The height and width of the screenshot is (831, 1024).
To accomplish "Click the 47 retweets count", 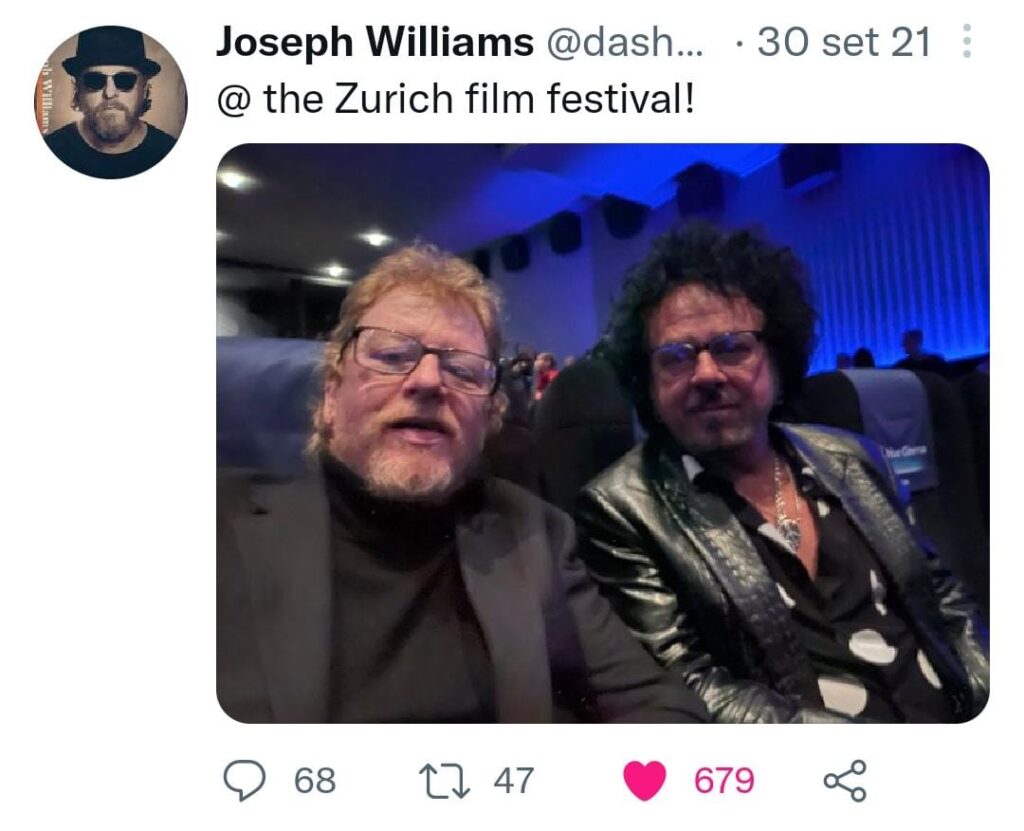I will pyautogui.click(x=514, y=781).
